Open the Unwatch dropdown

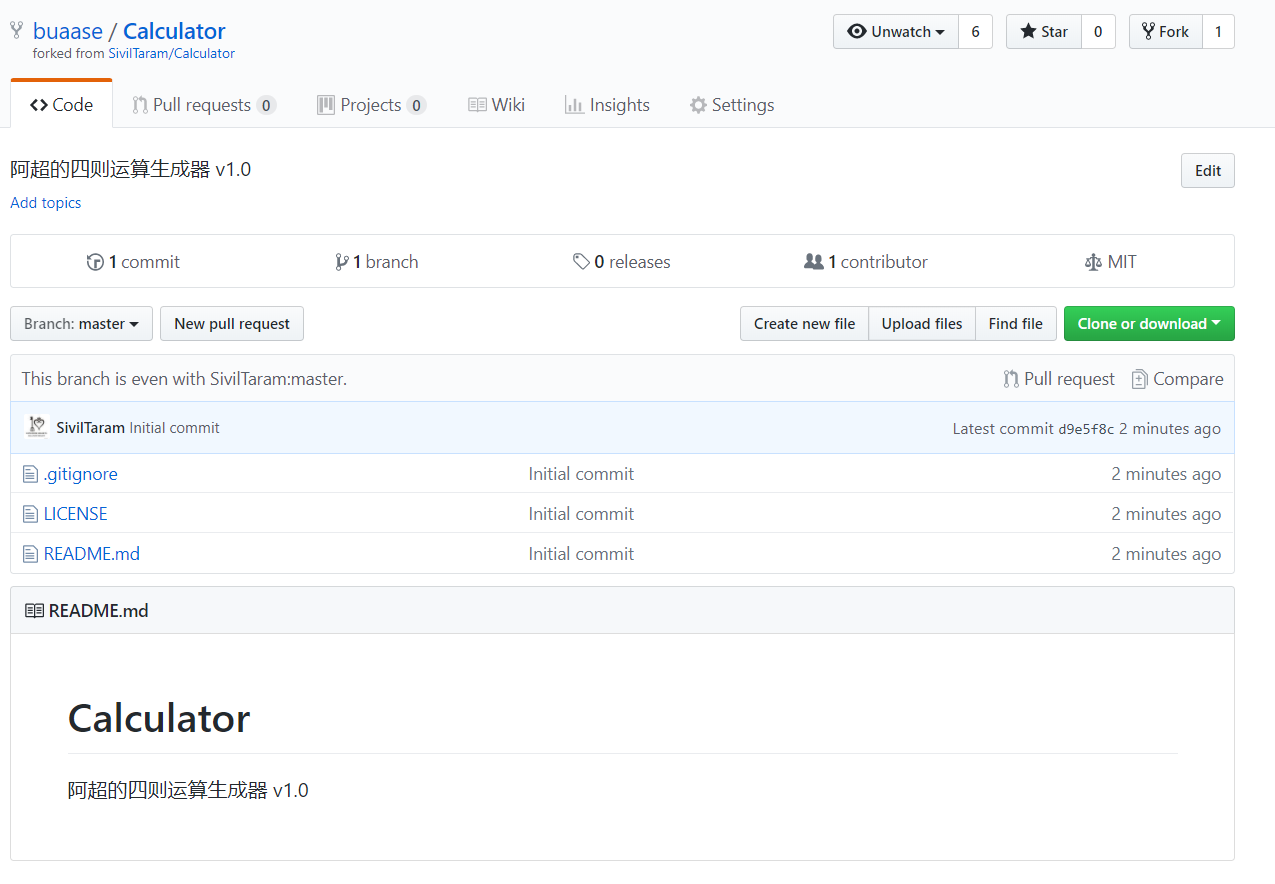pyautogui.click(x=896, y=32)
